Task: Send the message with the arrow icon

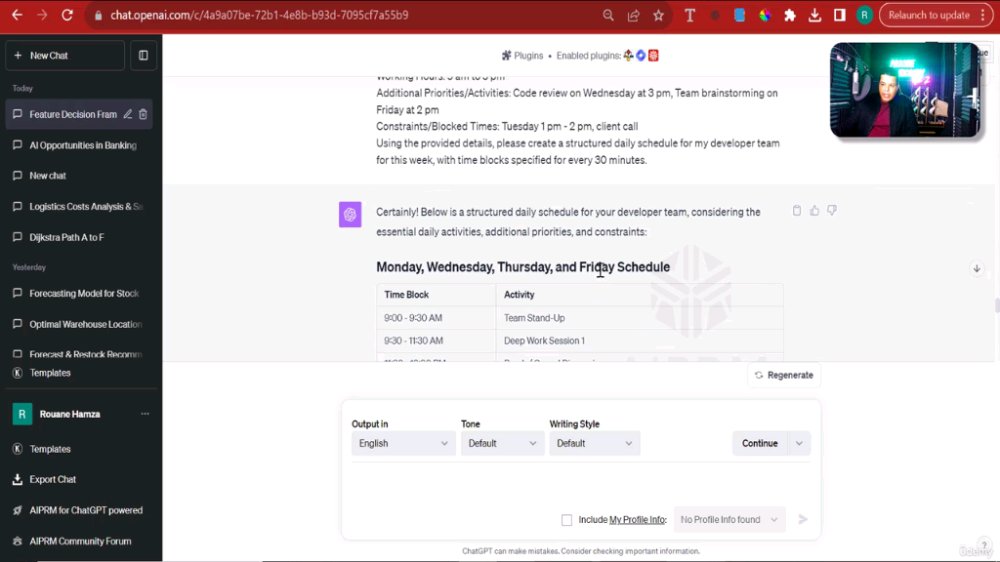Action: coord(803,519)
